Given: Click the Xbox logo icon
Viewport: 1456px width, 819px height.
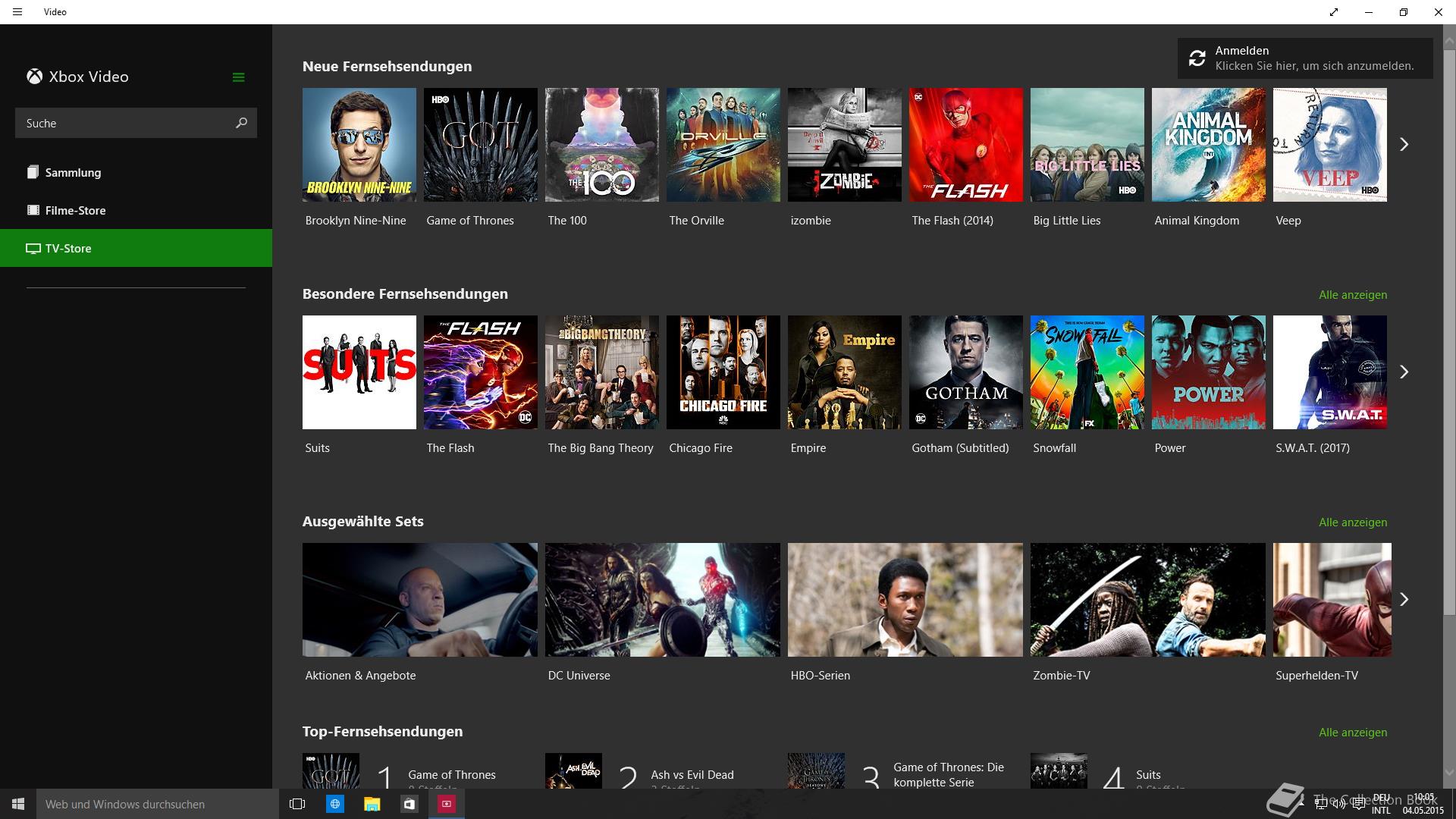Looking at the screenshot, I should (x=34, y=77).
